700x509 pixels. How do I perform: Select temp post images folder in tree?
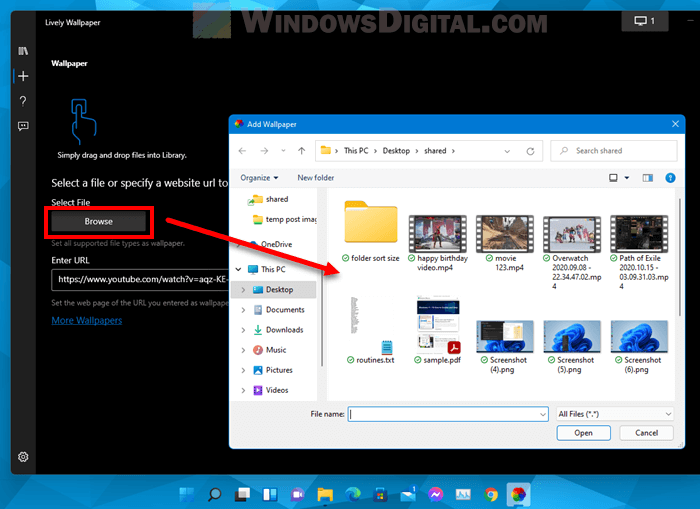pos(285,219)
